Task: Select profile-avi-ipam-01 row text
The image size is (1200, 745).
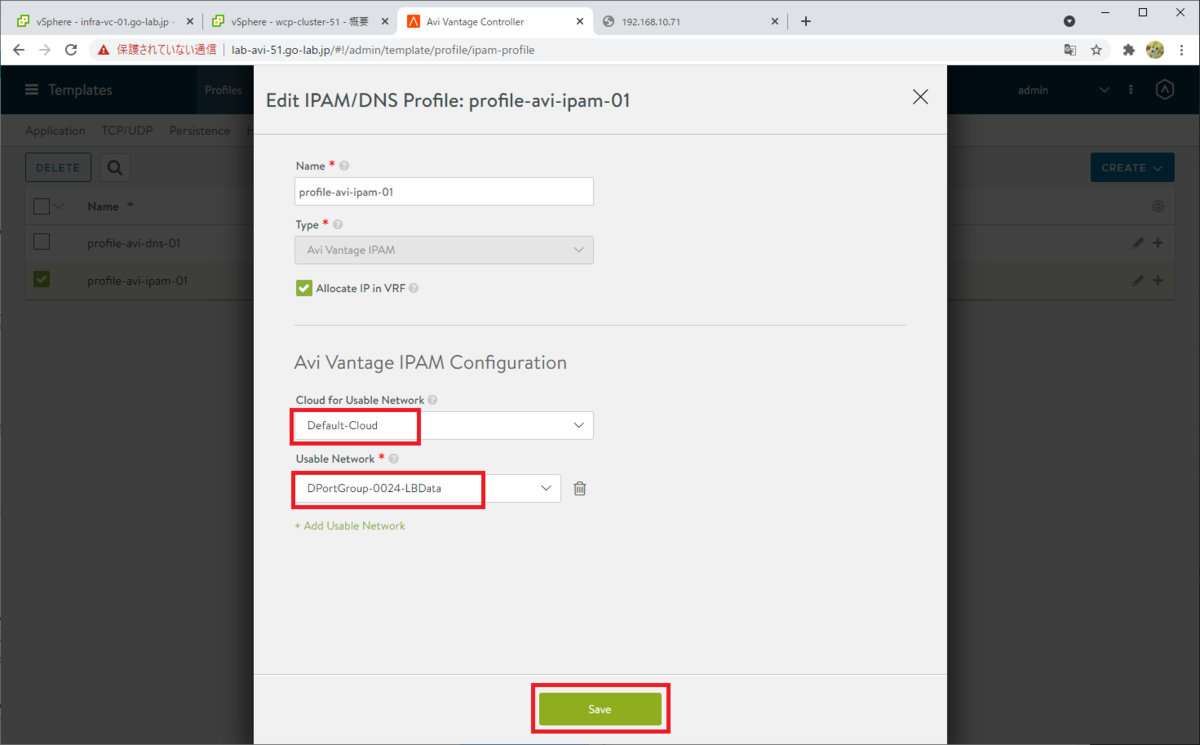Action: tap(137, 281)
